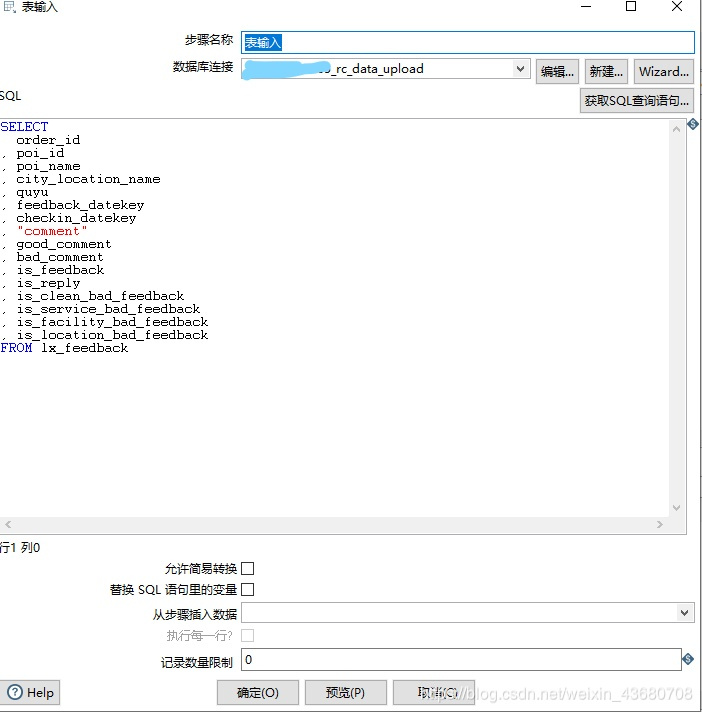The image size is (702, 712).
Task: Click is_reply in the query
Action: click(x=48, y=283)
